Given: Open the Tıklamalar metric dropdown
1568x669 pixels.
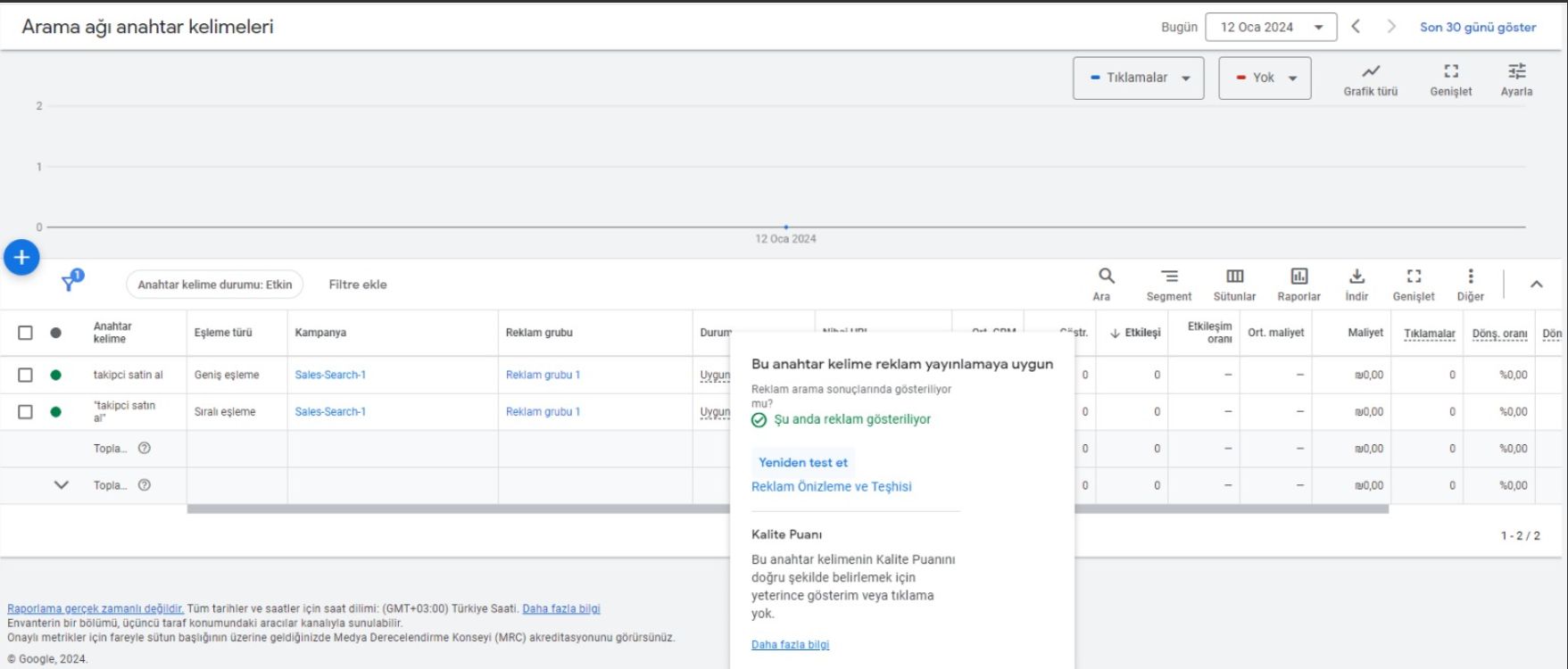Looking at the screenshot, I should (1138, 78).
